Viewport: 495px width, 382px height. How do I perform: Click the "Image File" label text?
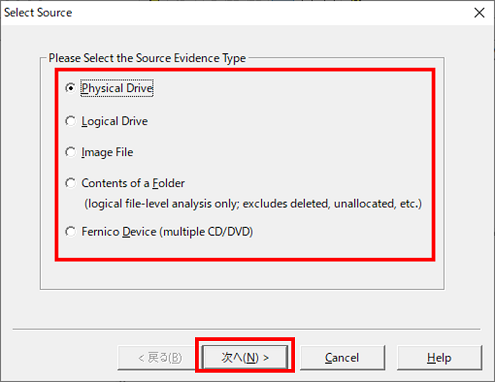pos(107,152)
